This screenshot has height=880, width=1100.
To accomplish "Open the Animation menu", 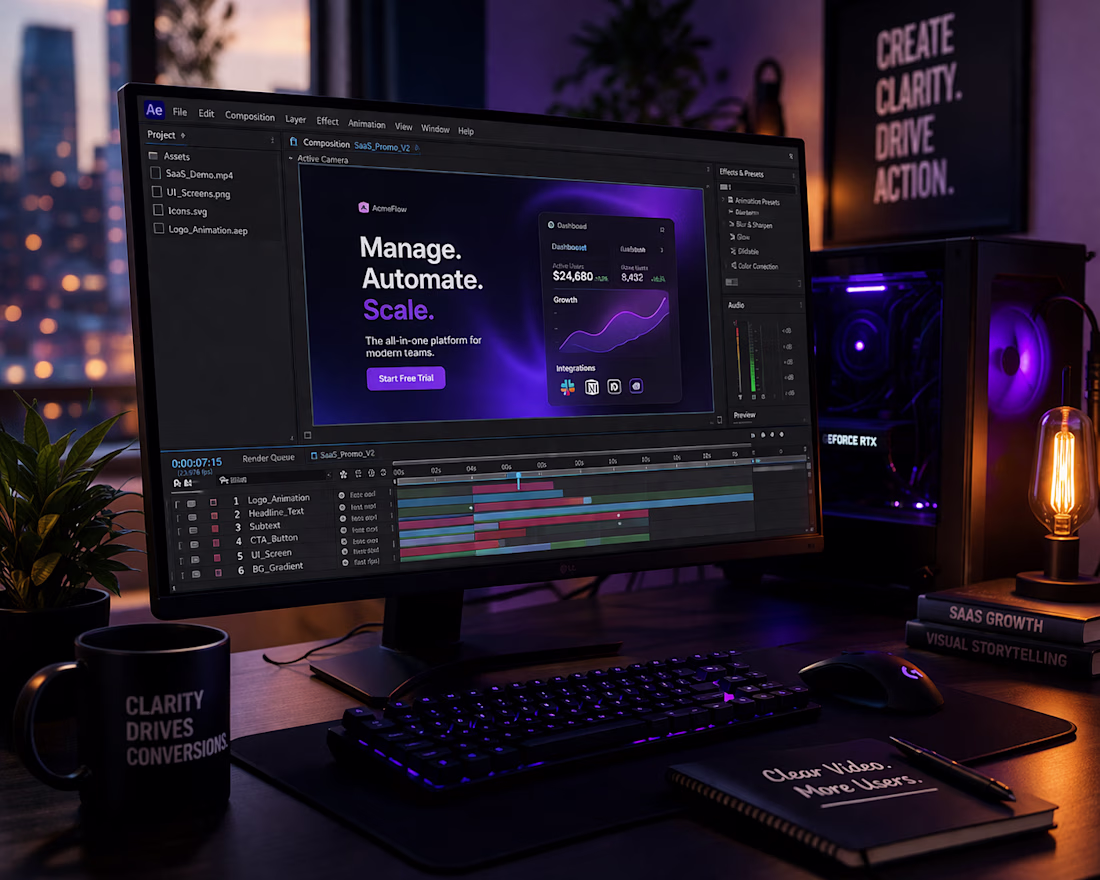I will (x=367, y=124).
